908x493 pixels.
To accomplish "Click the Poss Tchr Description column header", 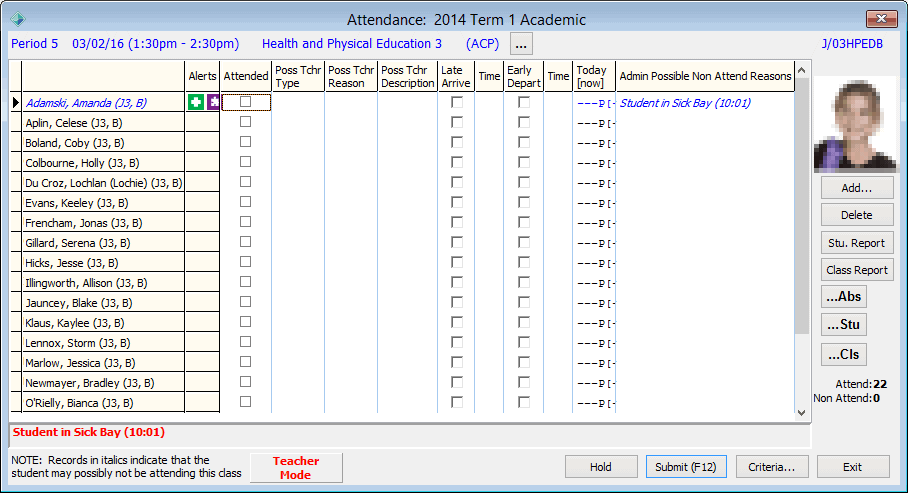I will (x=408, y=76).
